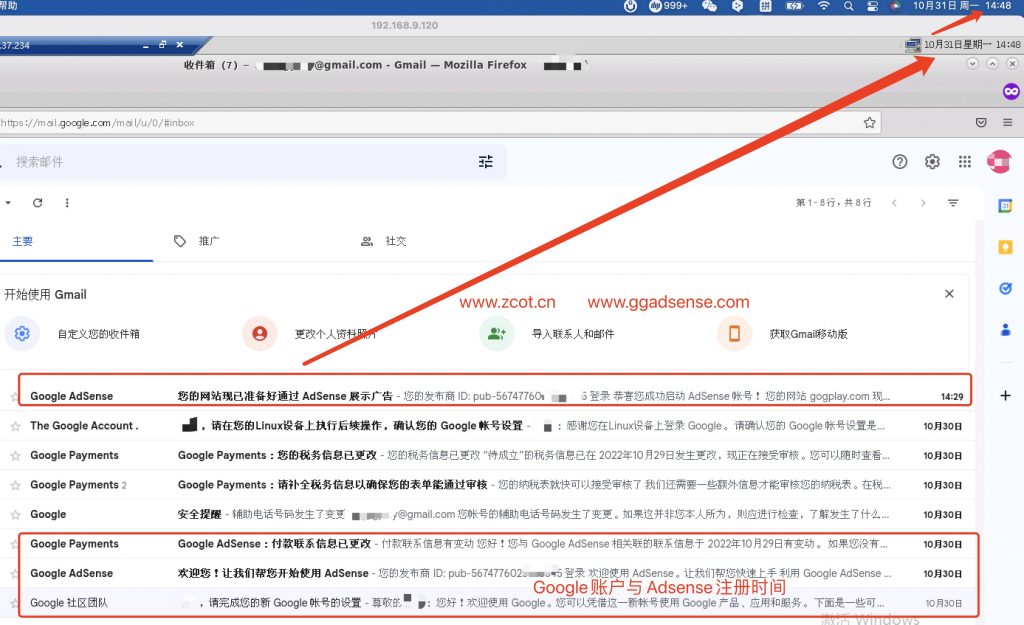Get add-ons with the plus icon
The image size is (1024, 625).
tap(1005, 395)
